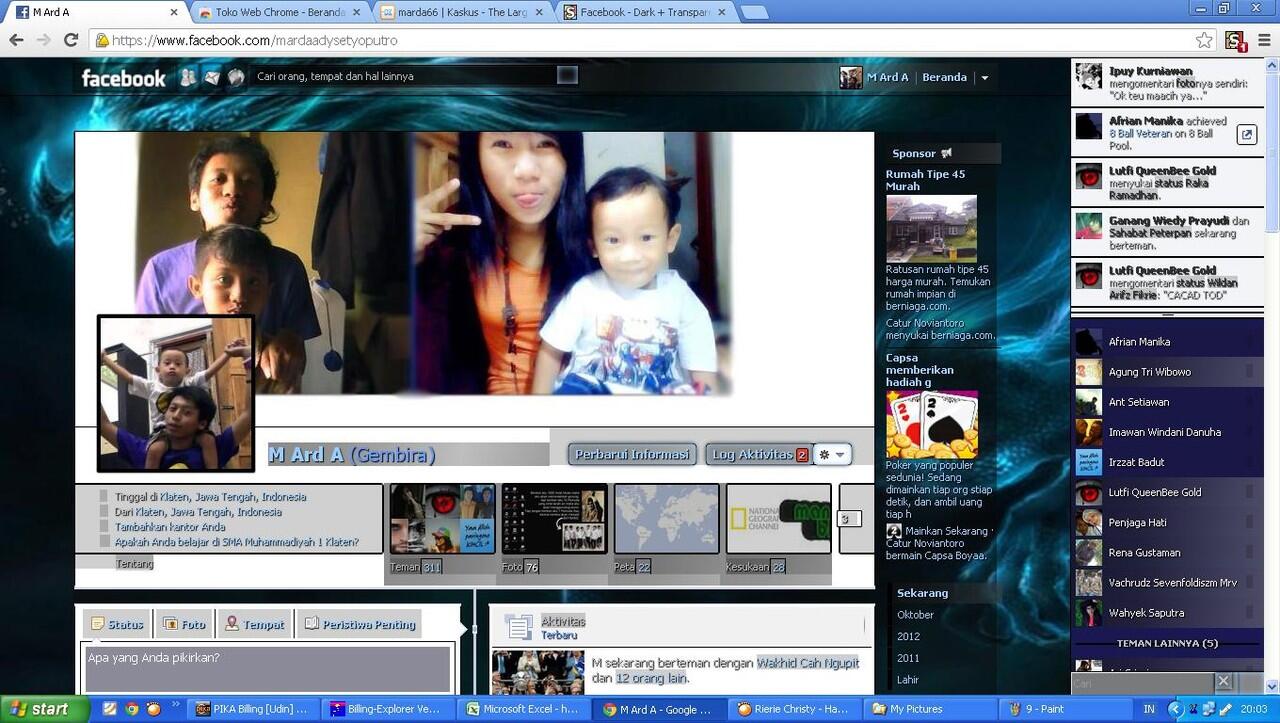
Task: Bookmark page with the star icon
Action: pyautogui.click(x=1204, y=40)
